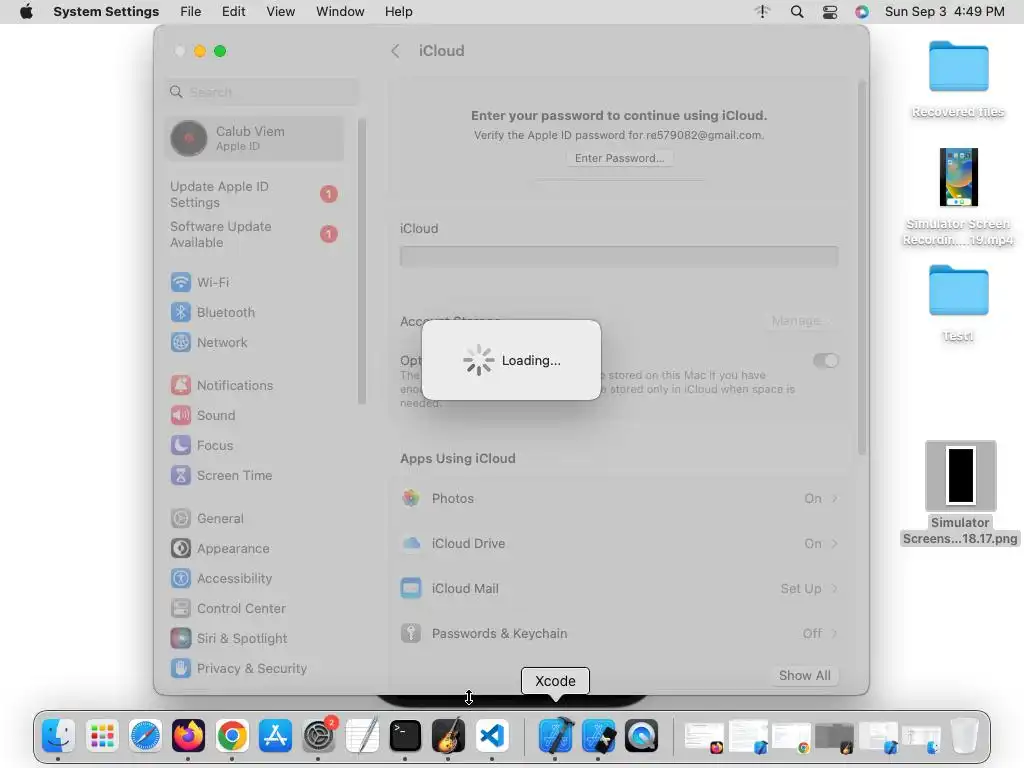Image resolution: width=1024 pixels, height=768 pixels.
Task: Click the Enter Password button
Action: pos(619,158)
